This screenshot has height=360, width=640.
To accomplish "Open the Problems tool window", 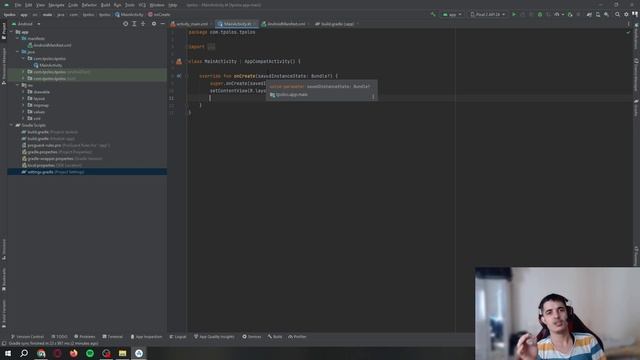I will tap(84, 337).
